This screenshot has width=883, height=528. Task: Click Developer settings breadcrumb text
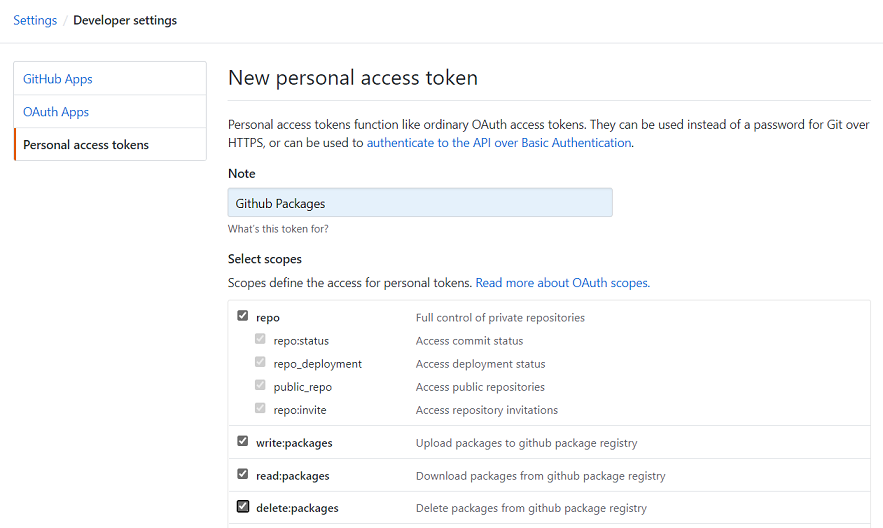(125, 20)
